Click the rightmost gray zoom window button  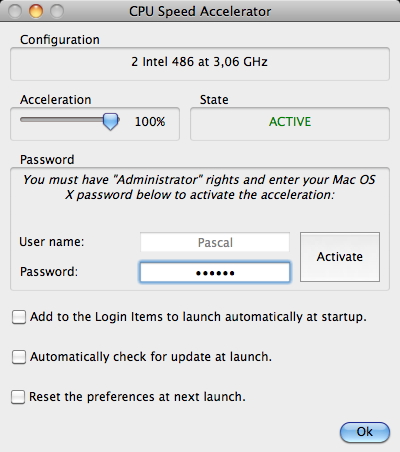click(x=57, y=11)
